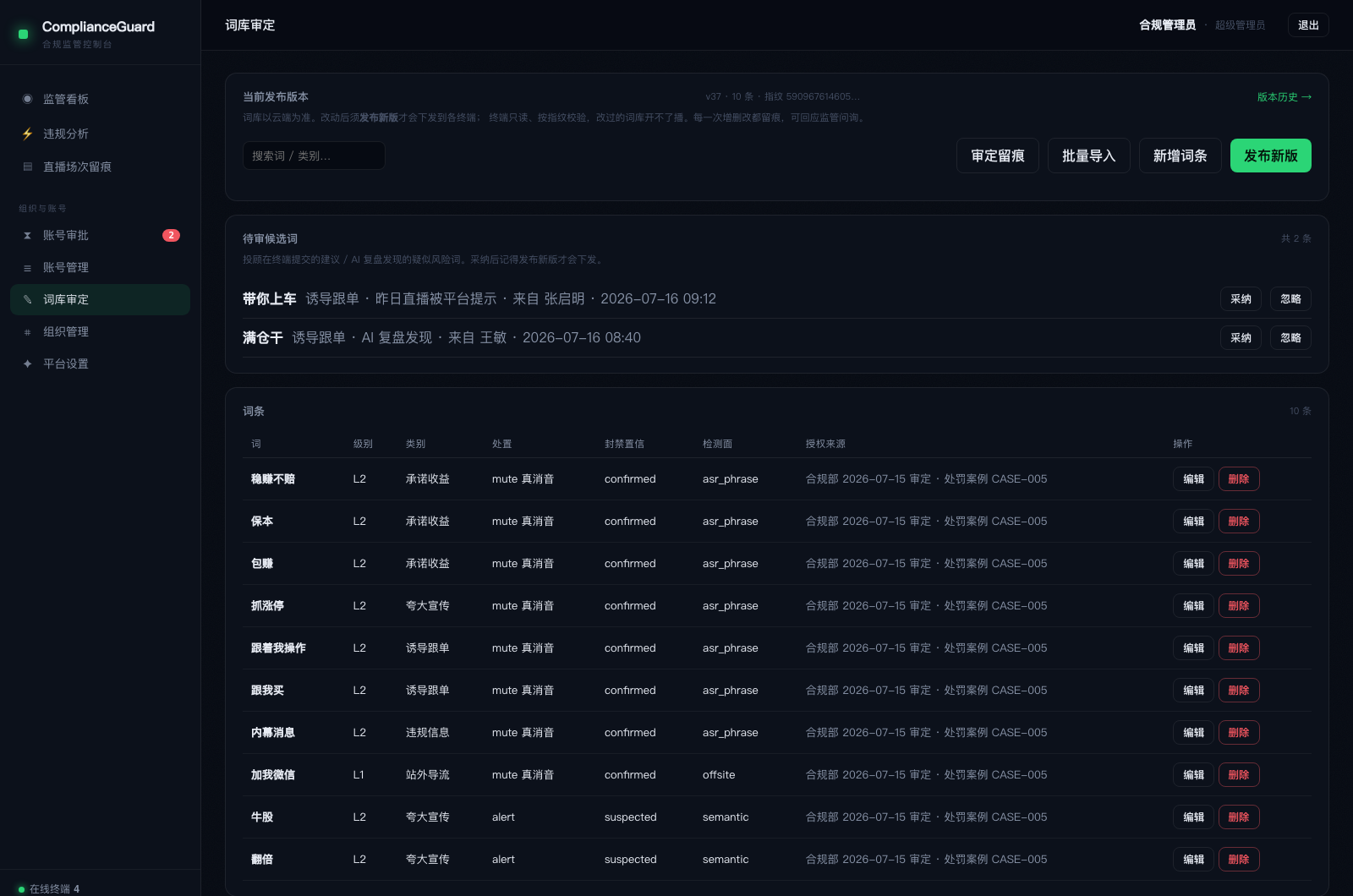Click the 直播场次留痕 sidebar icon
The image size is (1353, 896).
click(x=27, y=167)
